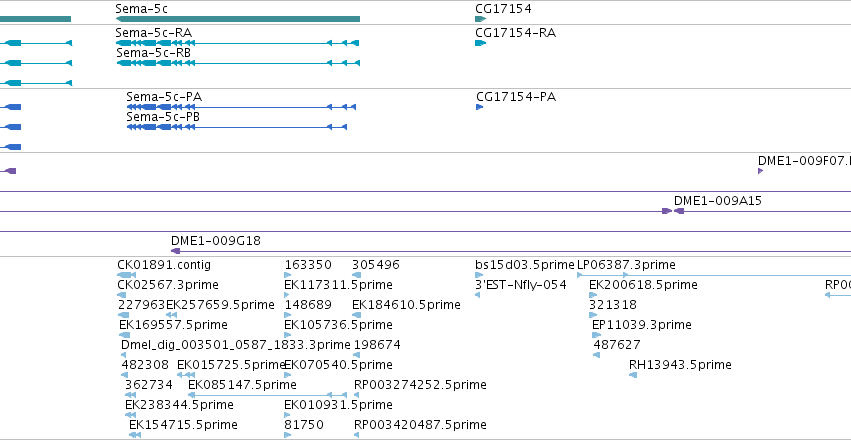
Task: Click the CG17154-RA transcript arrow
Action: pos(480,43)
